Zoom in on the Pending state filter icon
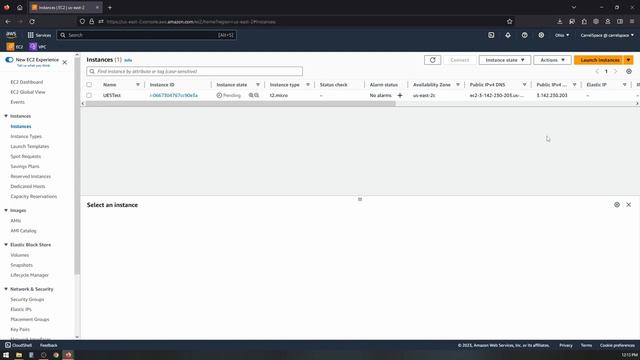 coord(251,95)
